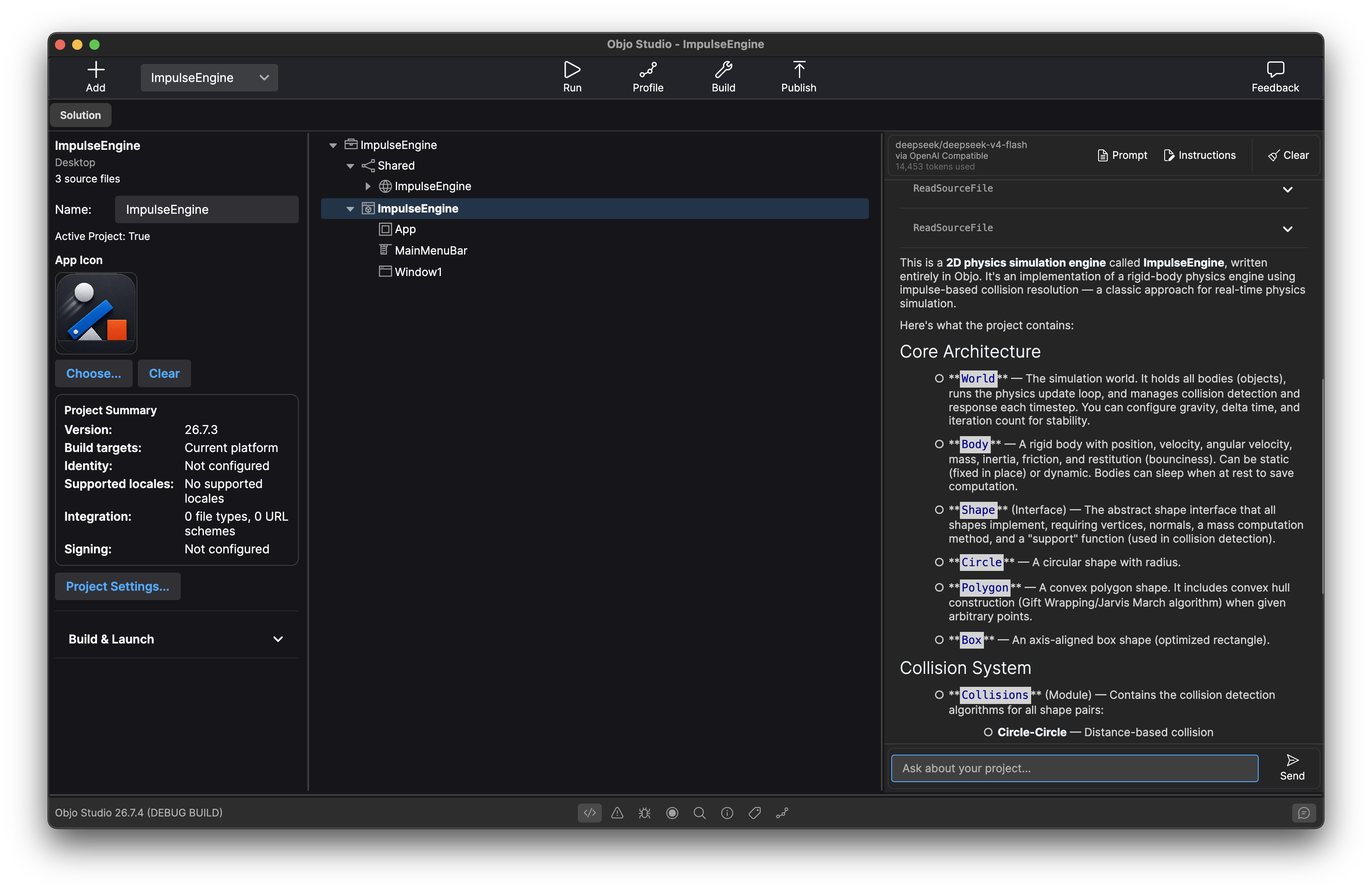Click the Core Architecture heading

pos(970,352)
